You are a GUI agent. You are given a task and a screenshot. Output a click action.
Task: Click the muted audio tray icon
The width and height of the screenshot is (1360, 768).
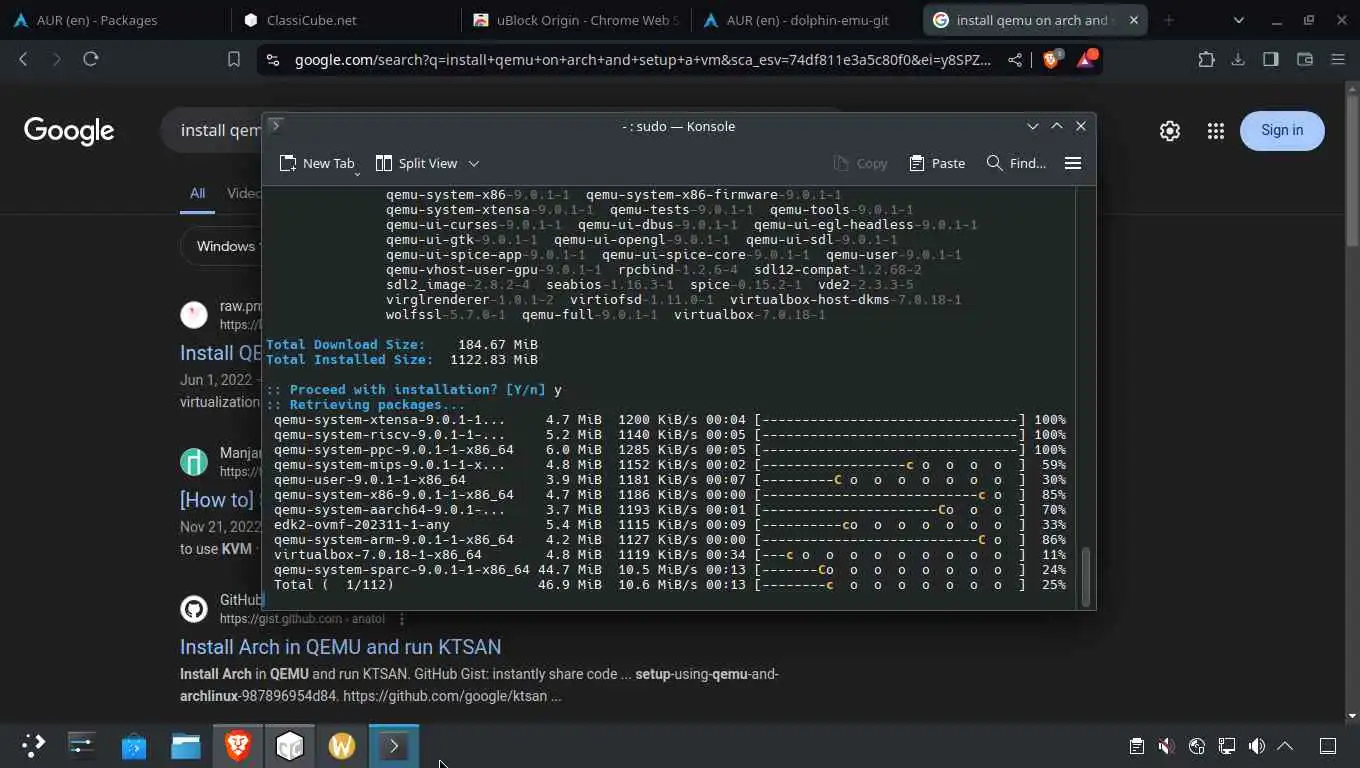point(1166,746)
